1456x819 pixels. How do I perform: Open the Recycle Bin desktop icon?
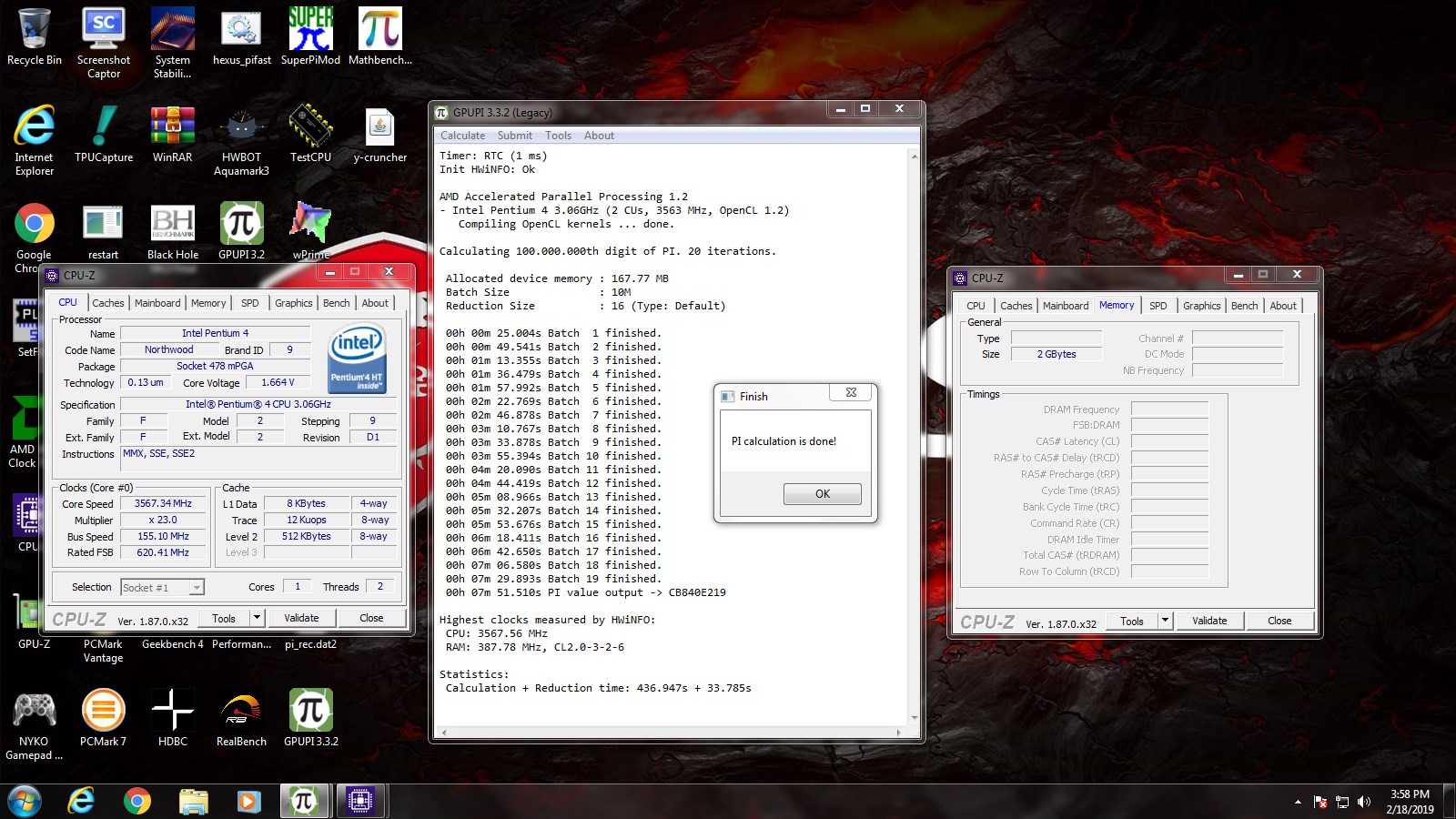[34, 38]
